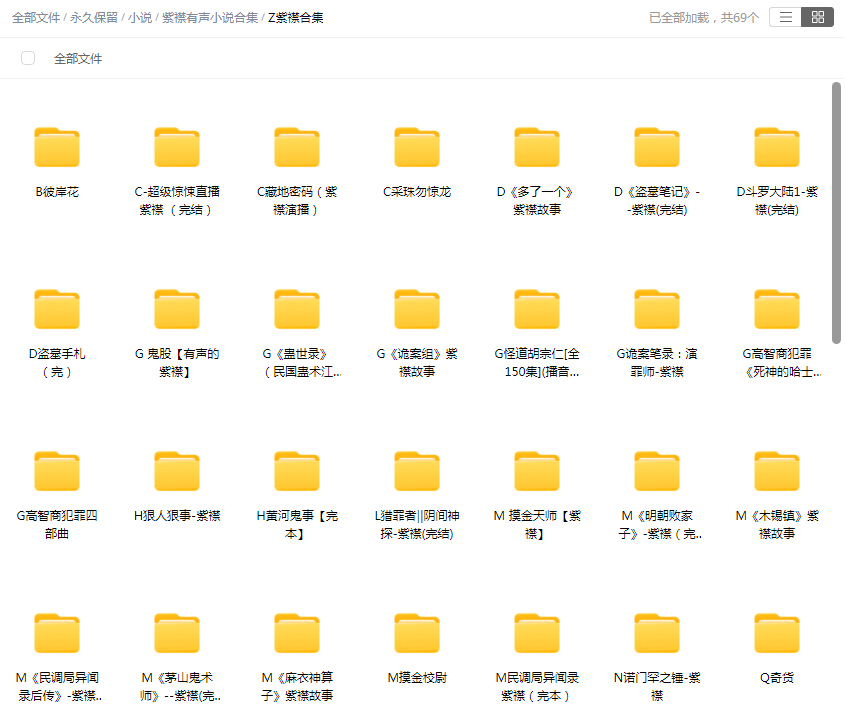Navigate to 小说 breadcrumb folder
Viewport: 846px width, 721px height.
coord(140,18)
